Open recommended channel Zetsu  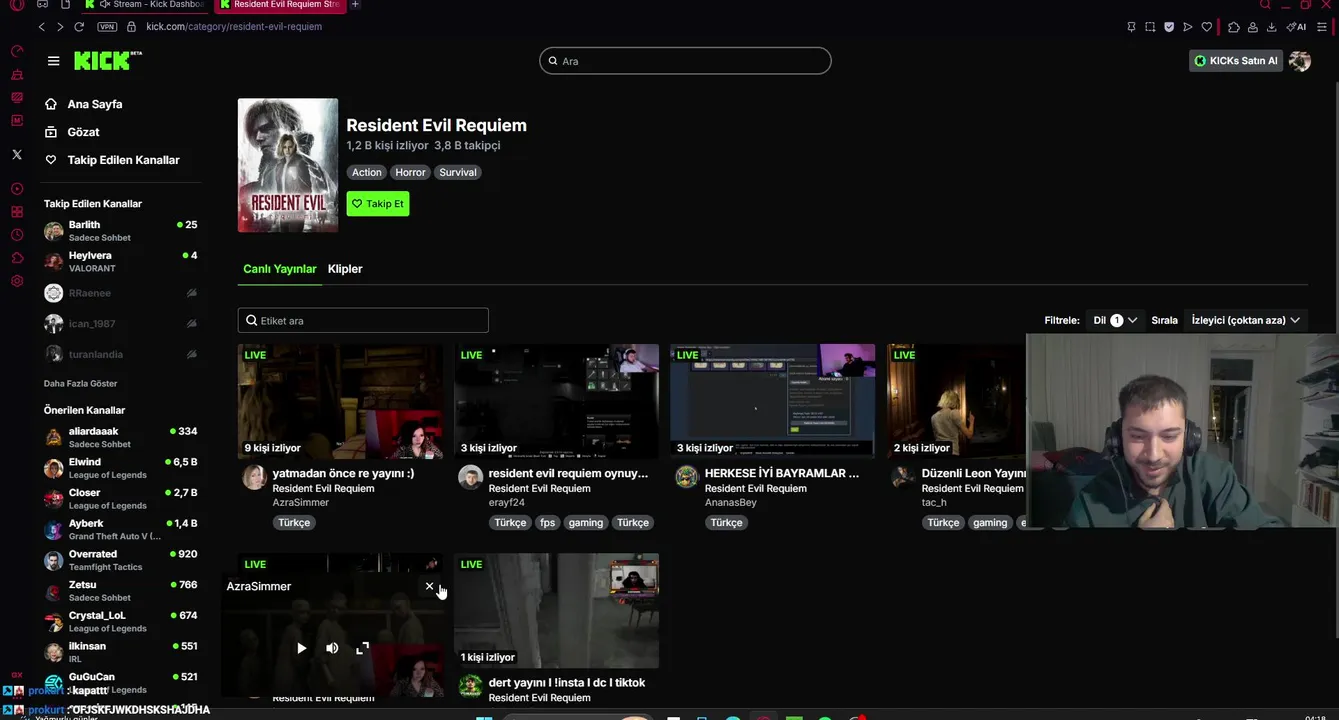tap(120, 590)
